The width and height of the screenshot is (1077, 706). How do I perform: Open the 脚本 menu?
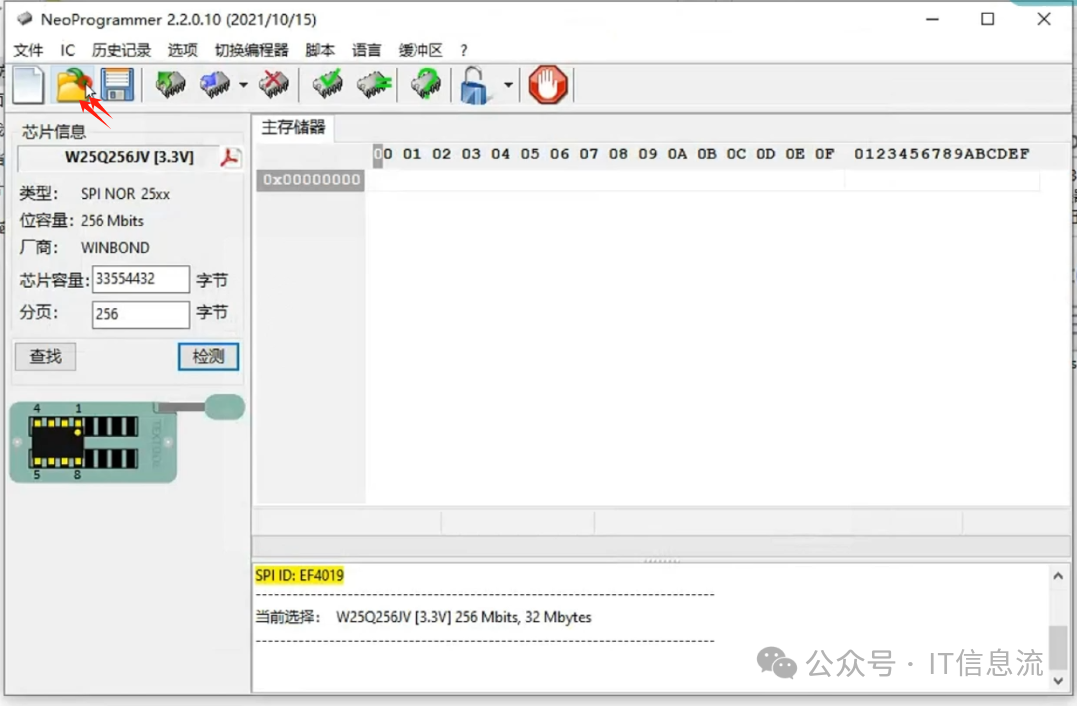[320, 50]
